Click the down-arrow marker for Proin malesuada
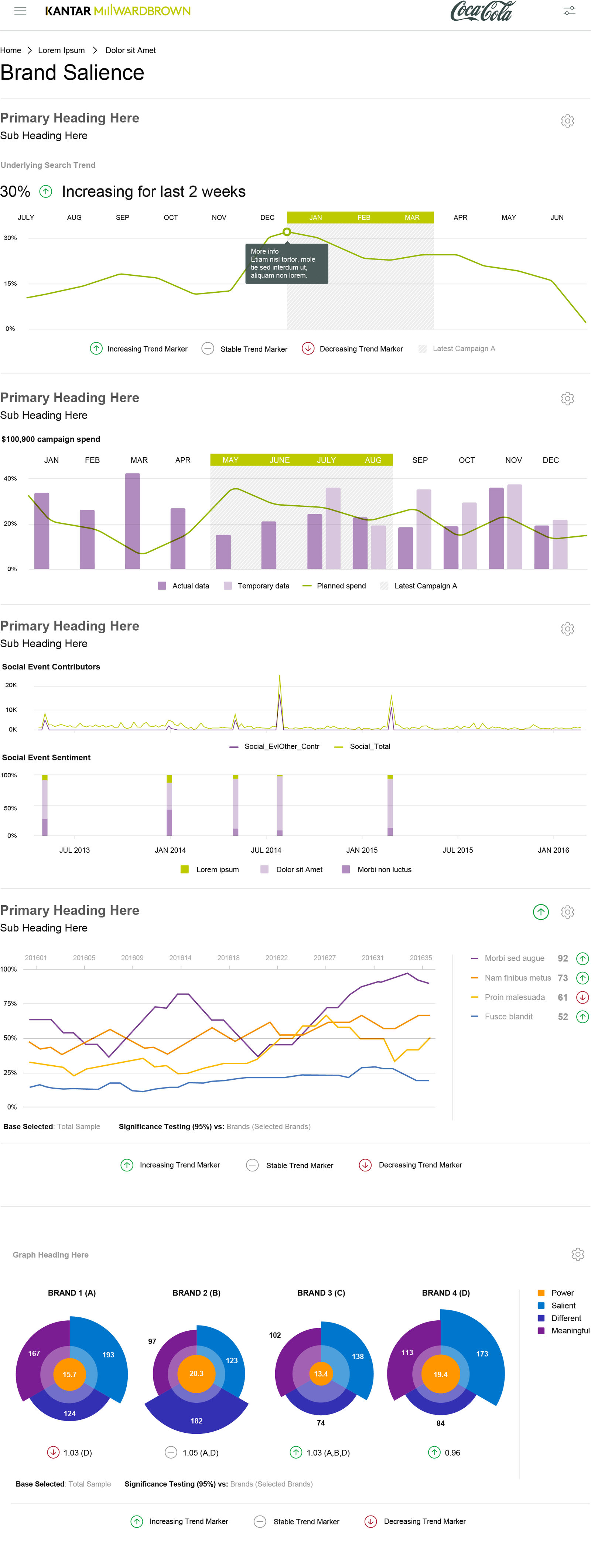591x1568 pixels. (582, 997)
